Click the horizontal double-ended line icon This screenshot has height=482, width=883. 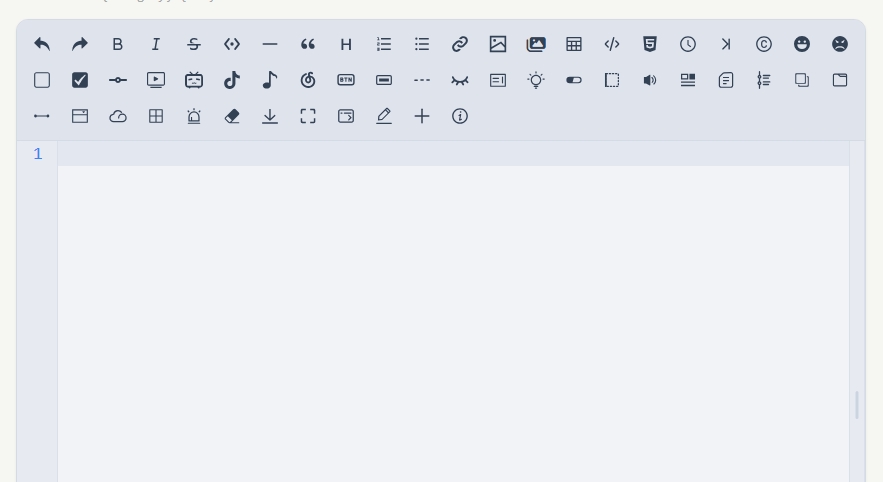42,116
